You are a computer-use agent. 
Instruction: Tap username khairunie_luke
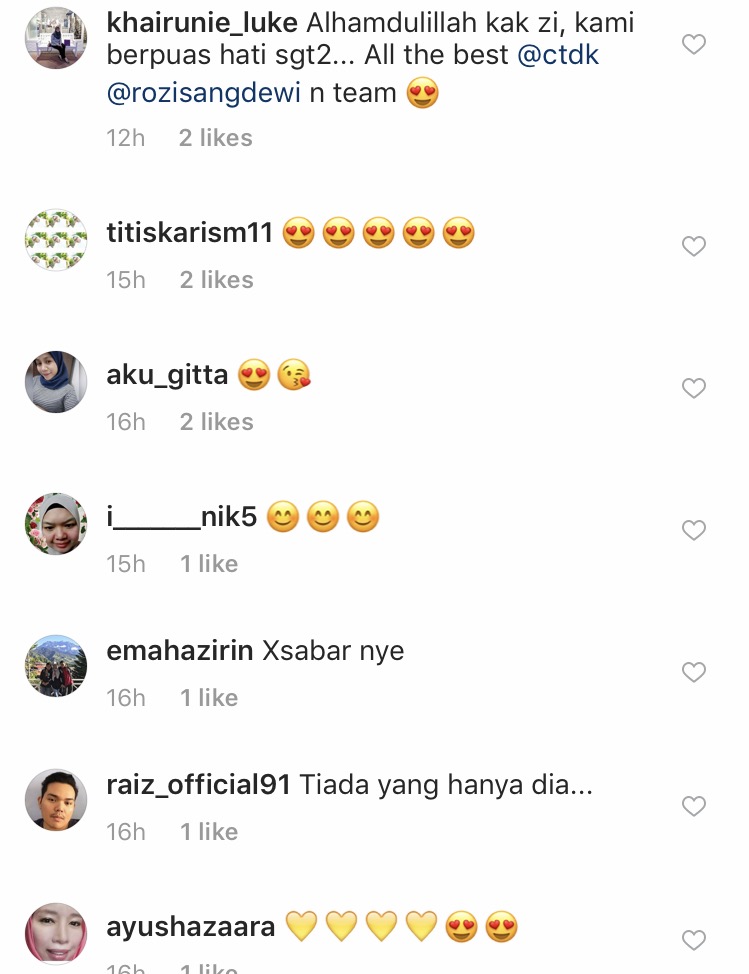click(202, 24)
